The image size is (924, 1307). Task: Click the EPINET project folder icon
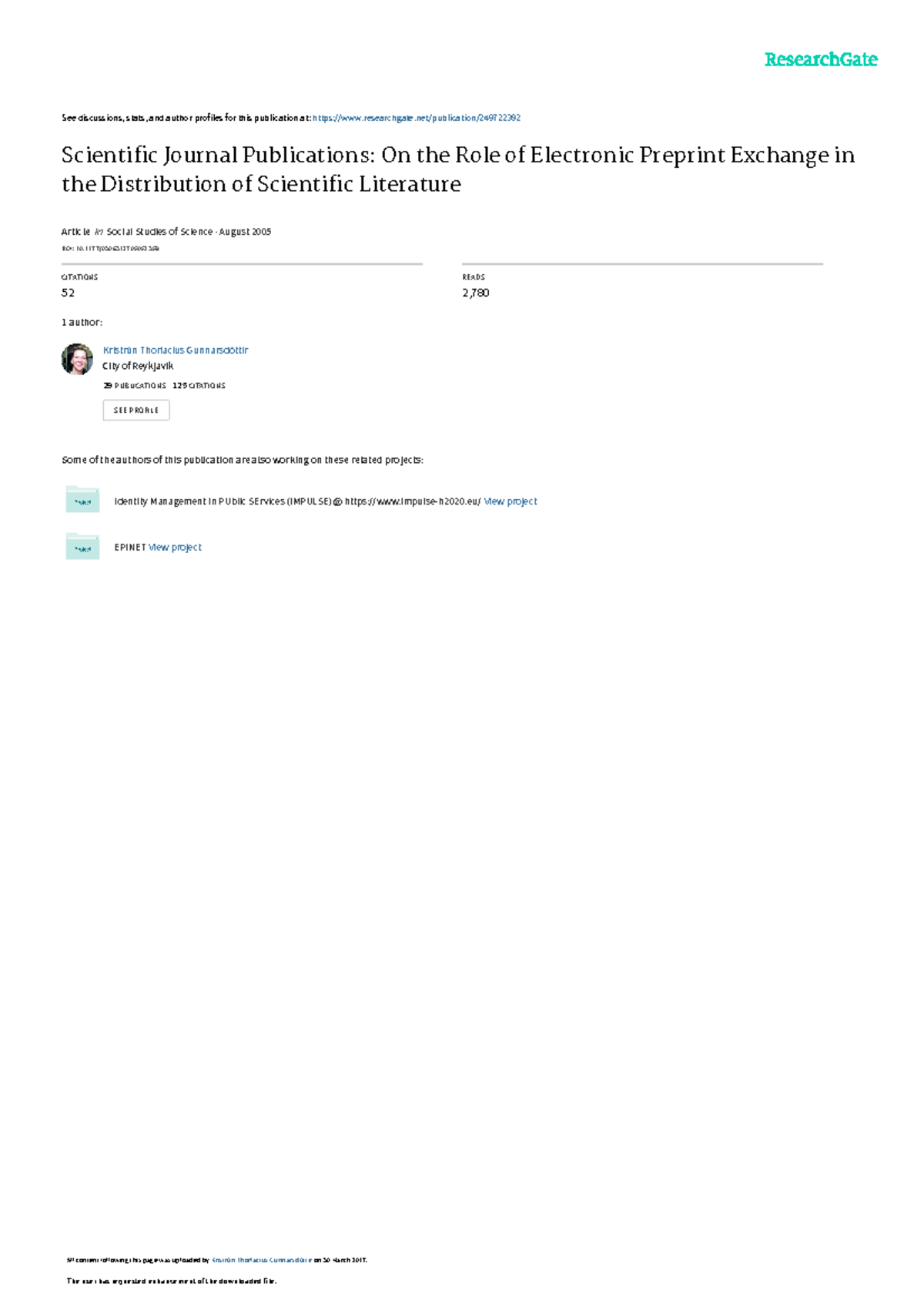pos(82,546)
